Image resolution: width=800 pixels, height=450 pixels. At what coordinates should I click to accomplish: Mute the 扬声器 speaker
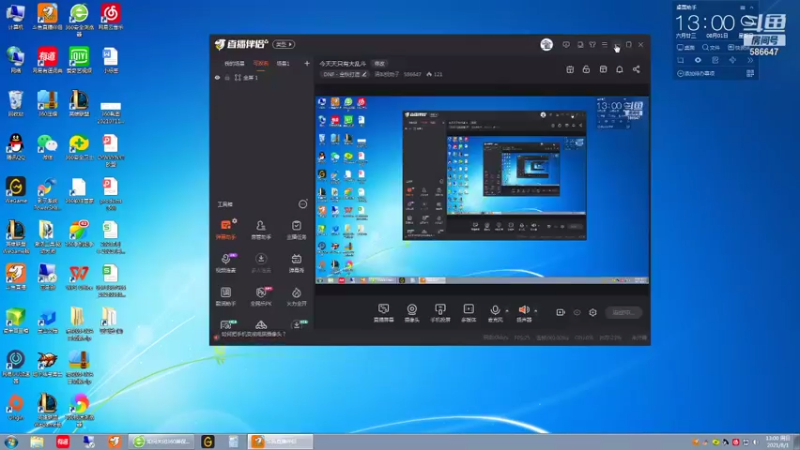523,312
